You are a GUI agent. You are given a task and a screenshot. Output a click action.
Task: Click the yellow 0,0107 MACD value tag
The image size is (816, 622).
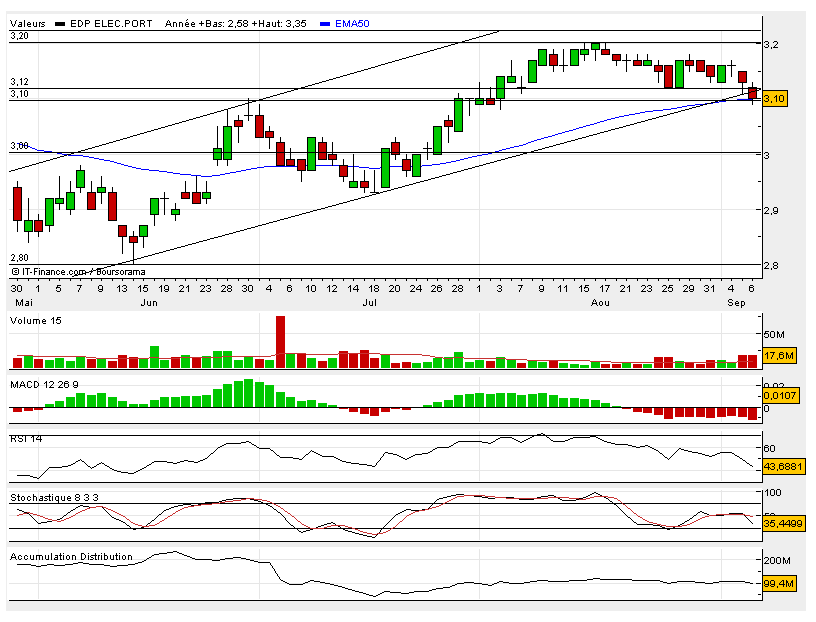tap(780, 396)
